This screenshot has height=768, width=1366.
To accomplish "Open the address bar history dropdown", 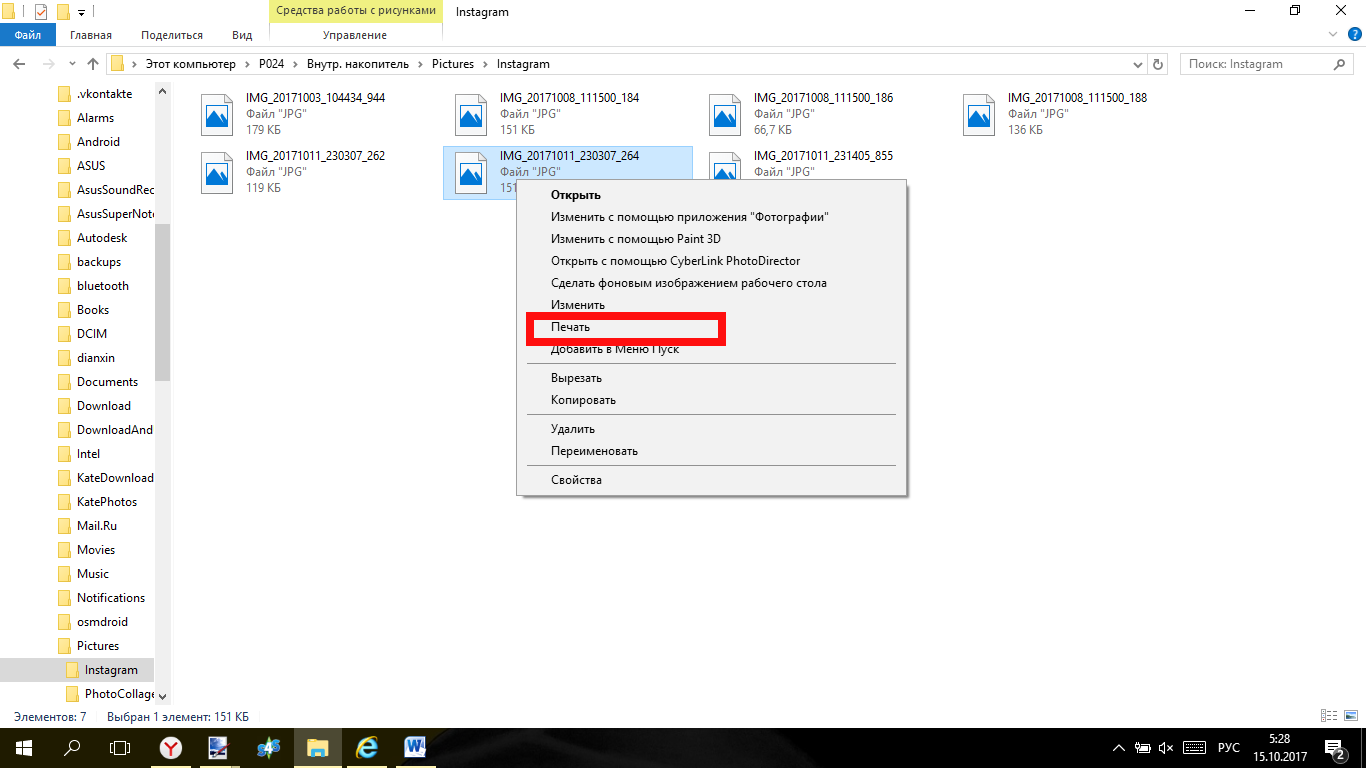I will tap(1138, 64).
